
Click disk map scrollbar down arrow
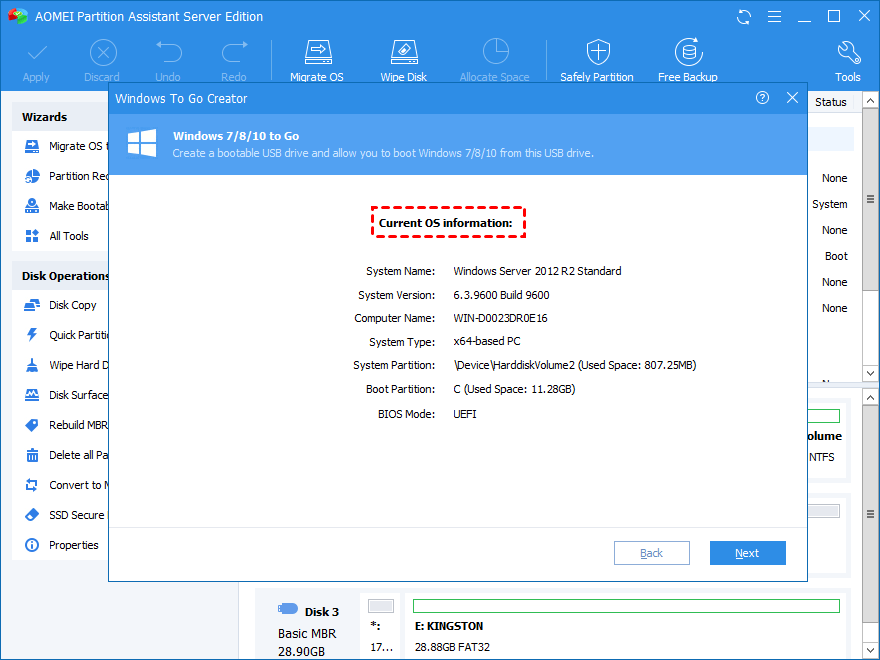click(x=870, y=650)
